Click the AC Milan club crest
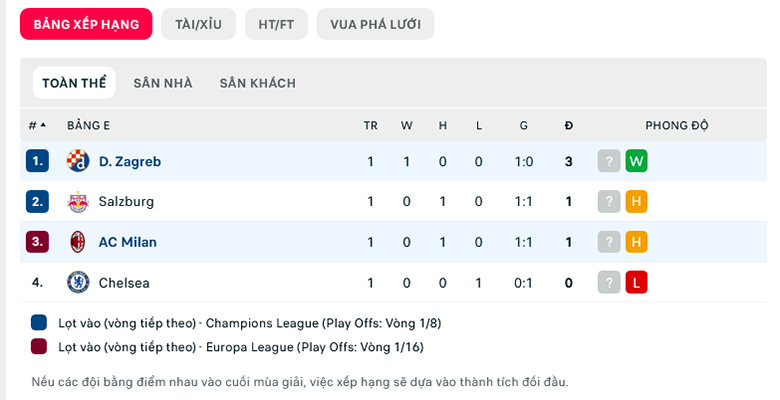780x400 pixels. pyautogui.click(x=78, y=242)
